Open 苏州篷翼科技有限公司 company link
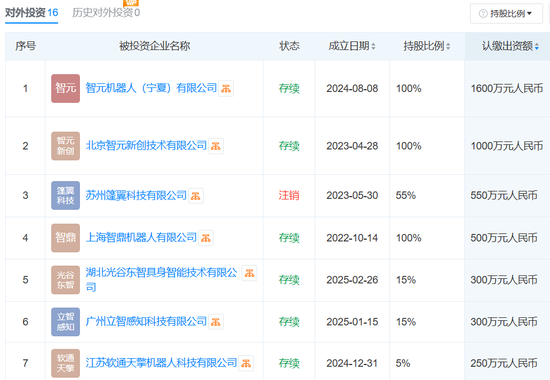The image size is (550, 380). 136,195
